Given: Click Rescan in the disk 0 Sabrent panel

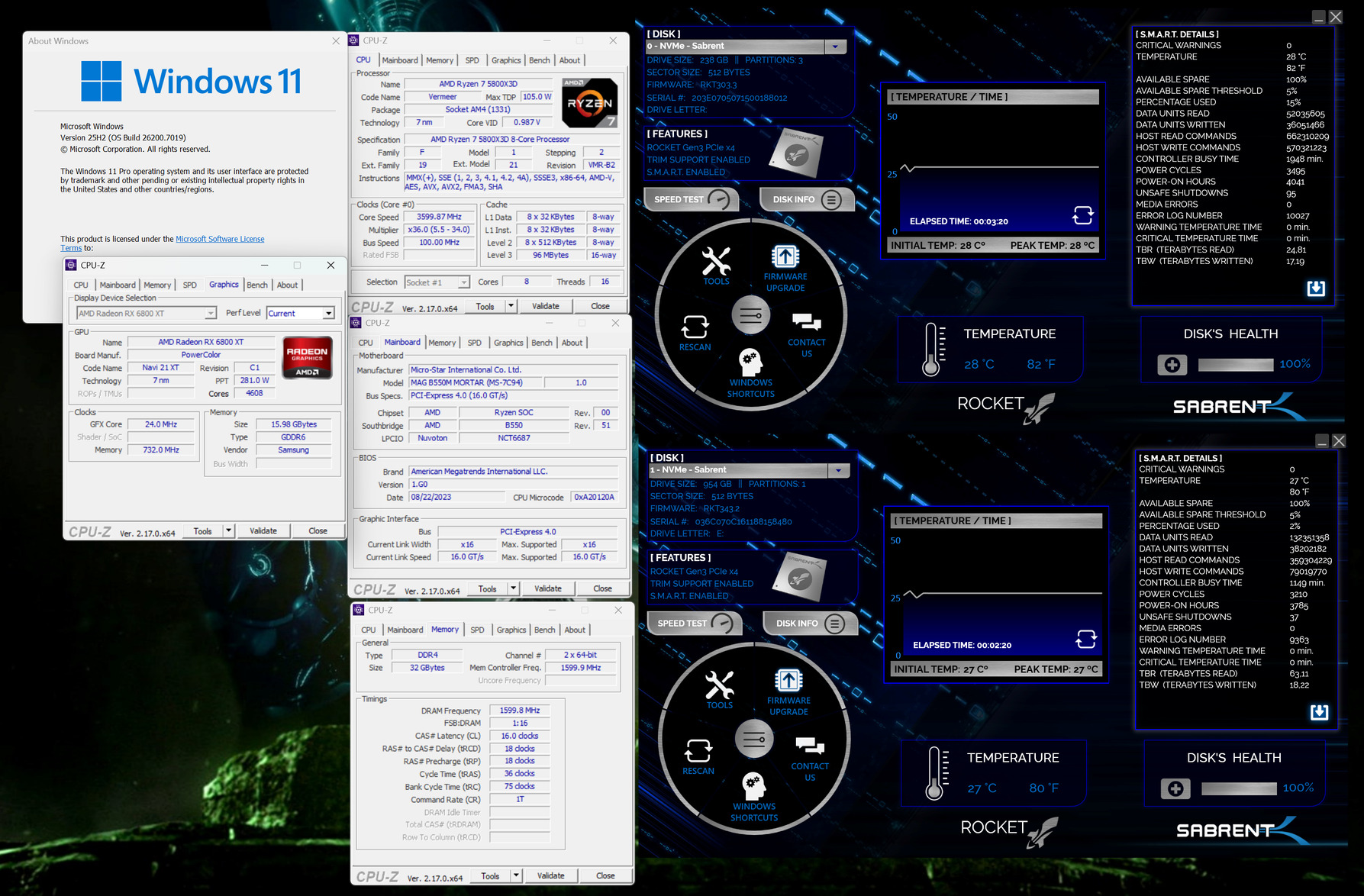Looking at the screenshot, I should 695,334.
